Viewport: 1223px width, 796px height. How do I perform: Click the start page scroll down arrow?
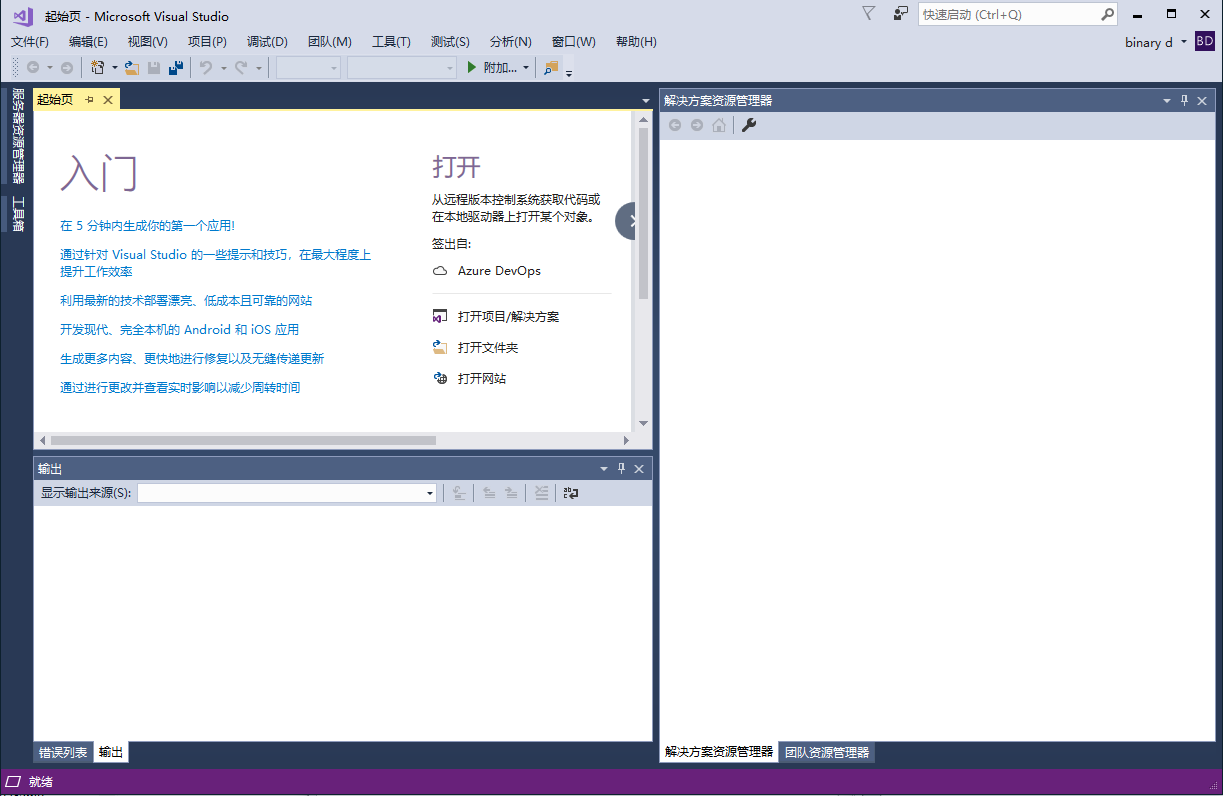(x=643, y=423)
